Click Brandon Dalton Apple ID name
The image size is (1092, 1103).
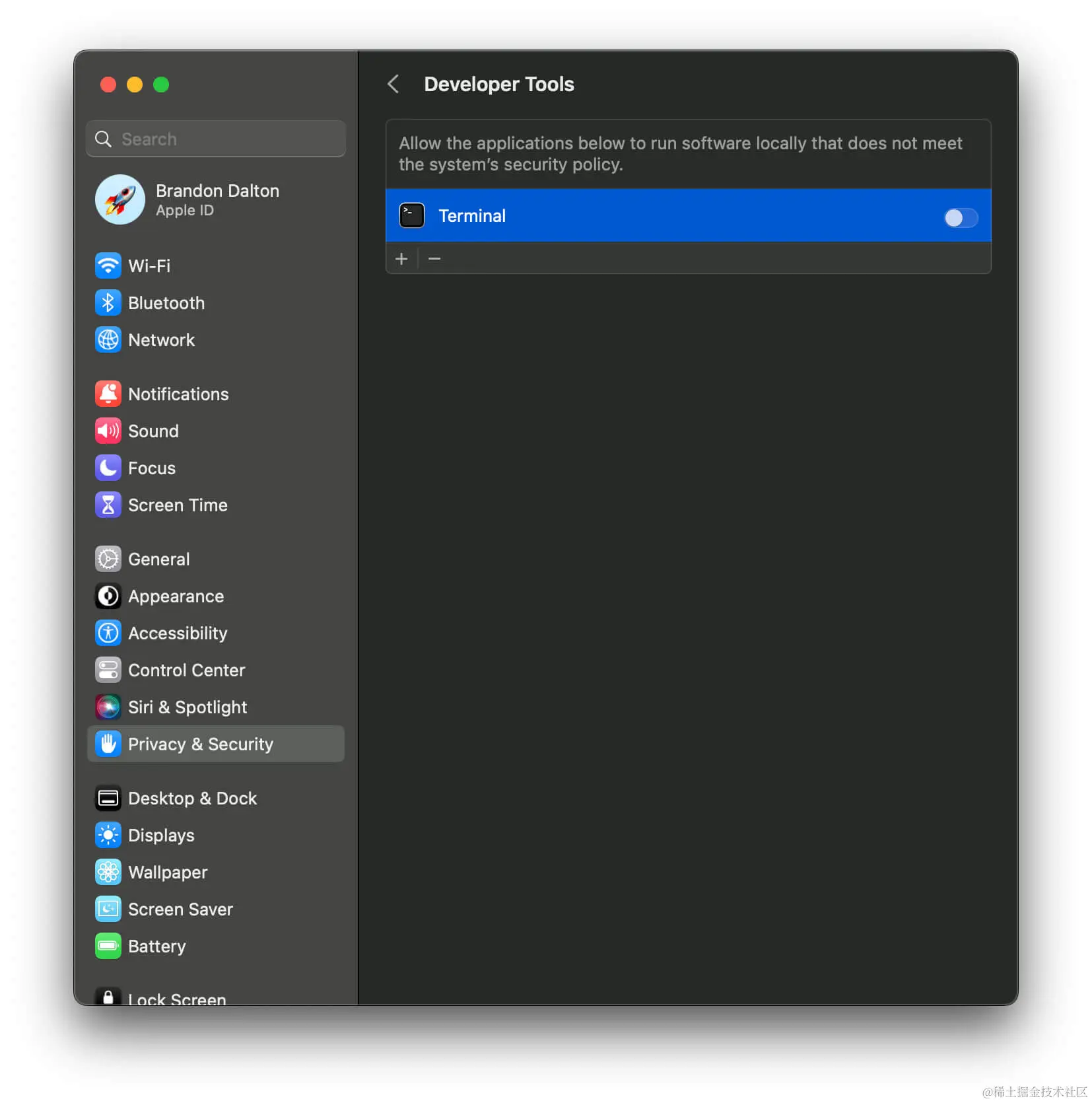(x=217, y=190)
